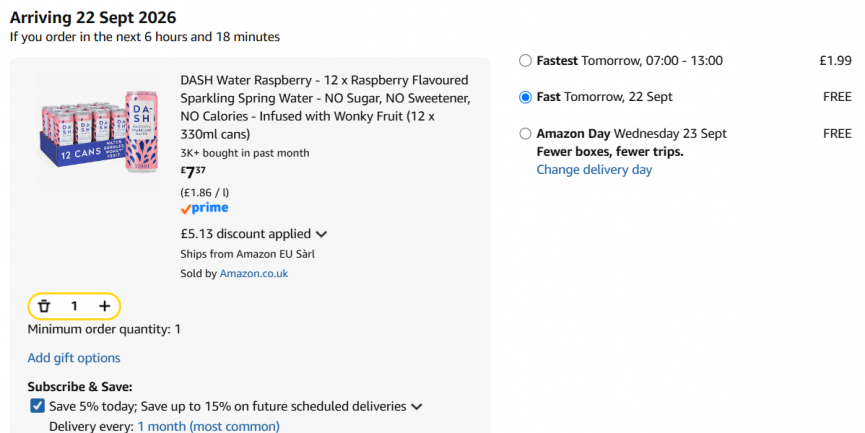Choose the Amazon Day Wednesday 23 Sept option

point(525,133)
